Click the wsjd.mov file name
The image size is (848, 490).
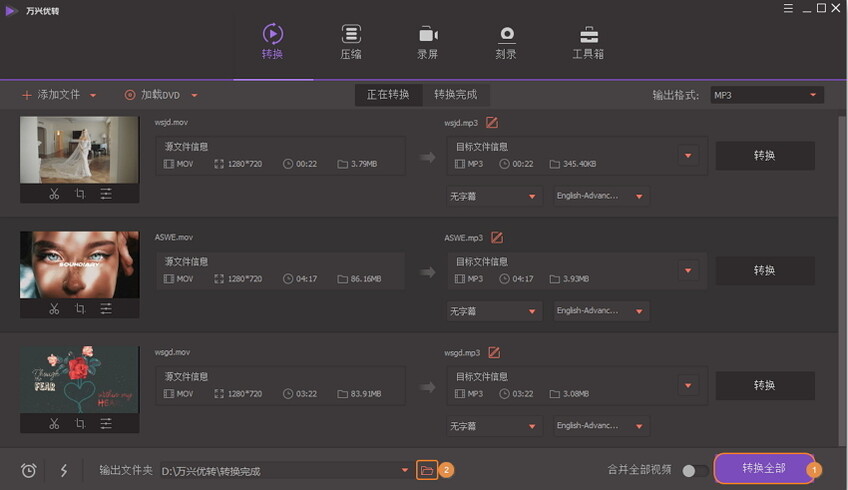[x=171, y=122]
